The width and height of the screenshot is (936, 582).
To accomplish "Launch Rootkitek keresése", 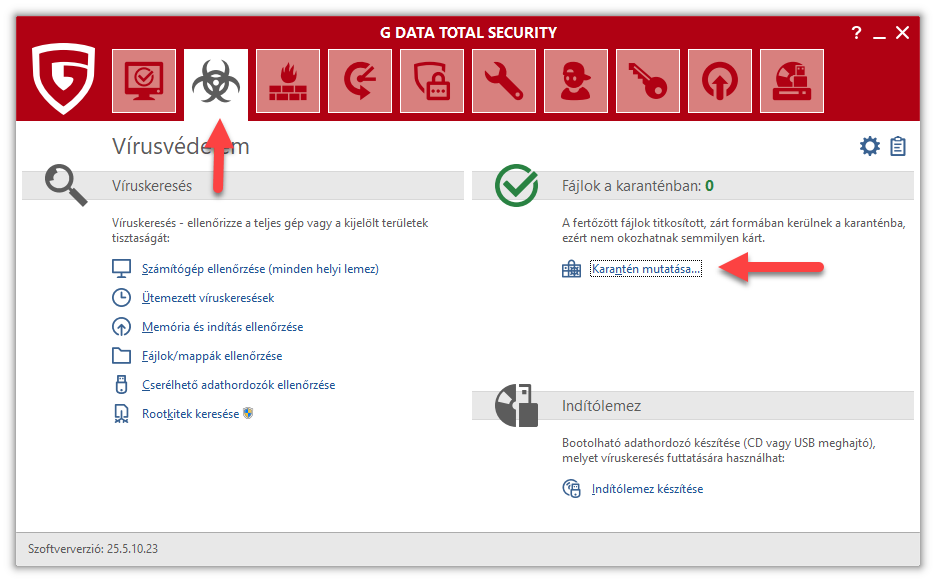I will coord(190,414).
